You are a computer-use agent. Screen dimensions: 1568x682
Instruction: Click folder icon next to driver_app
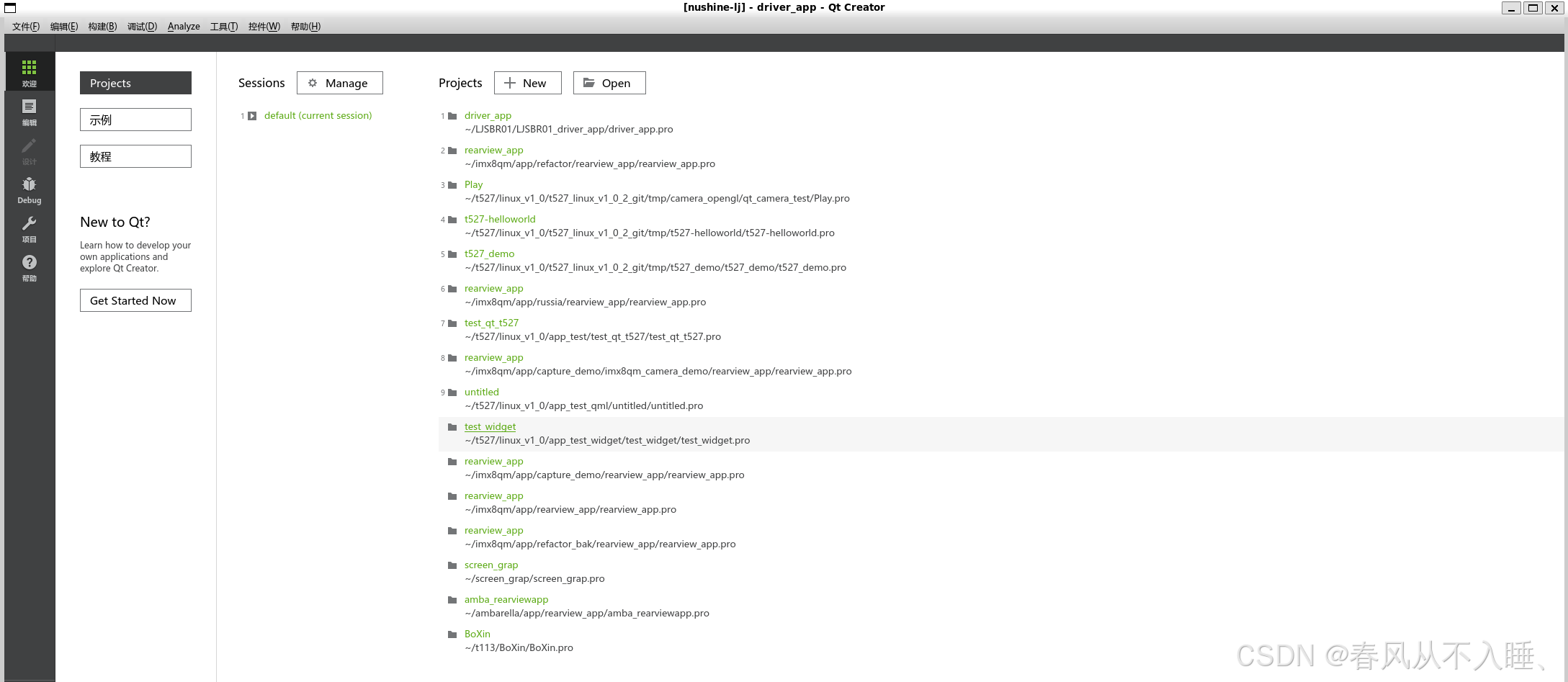452,116
